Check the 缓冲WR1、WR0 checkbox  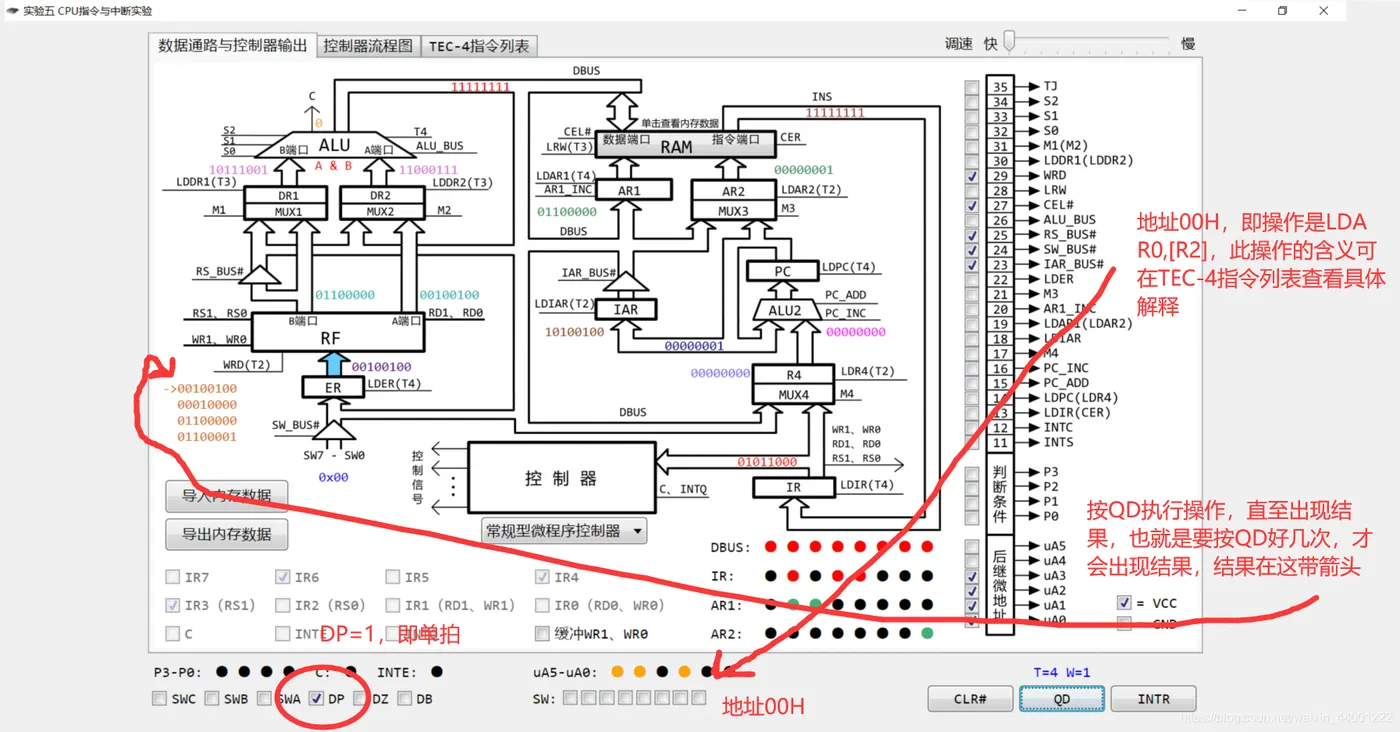coord(542,633)
